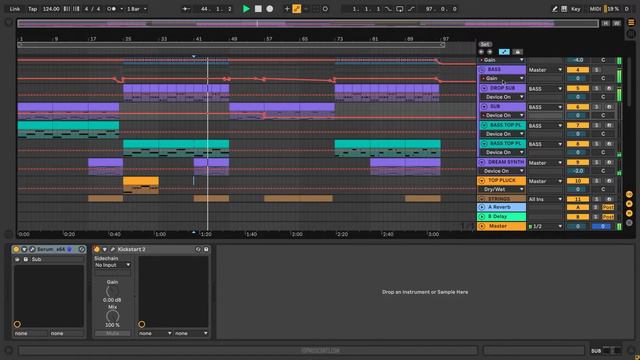Toggle the blue Automation Mode button
Viewport: 640px width, 360px height.
pos(504,52)
